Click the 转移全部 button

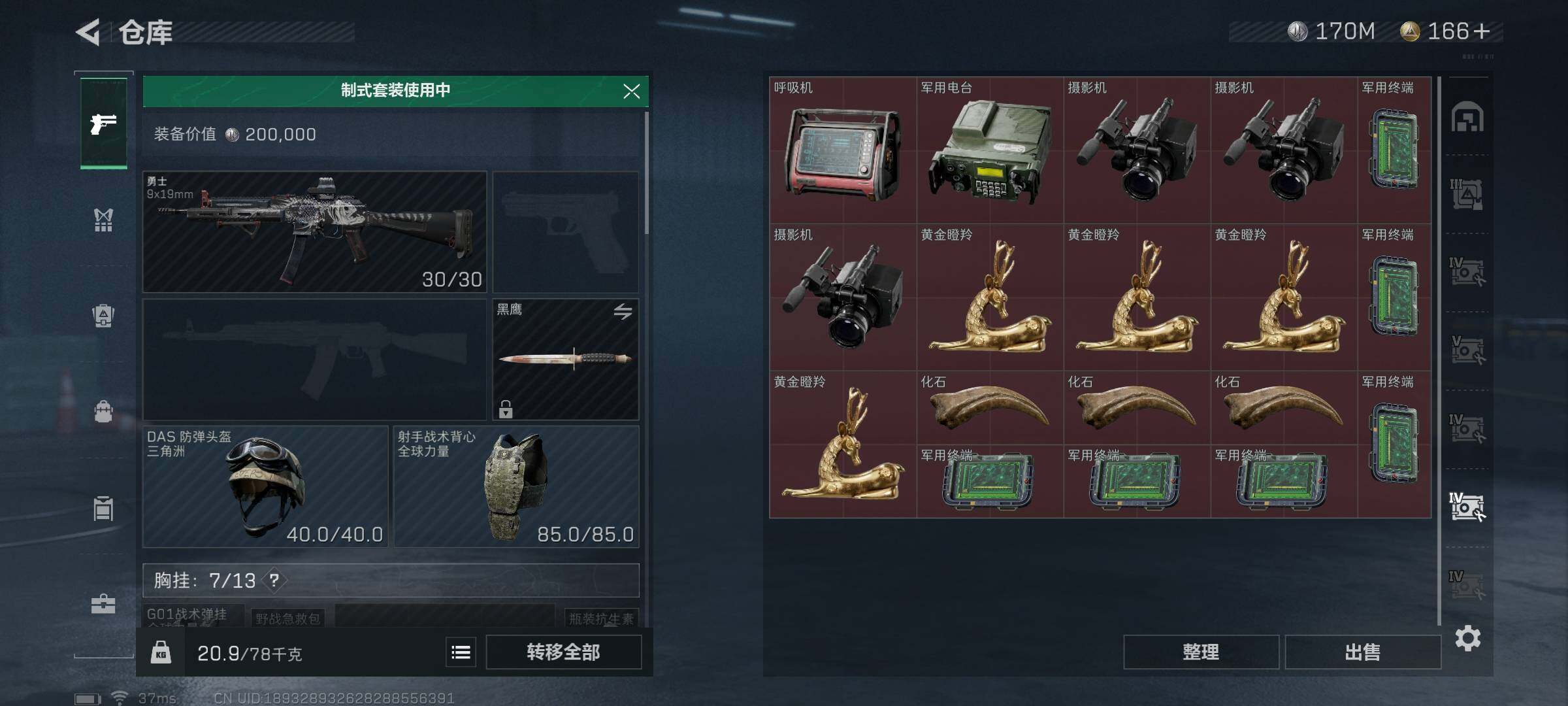point(563,652)
